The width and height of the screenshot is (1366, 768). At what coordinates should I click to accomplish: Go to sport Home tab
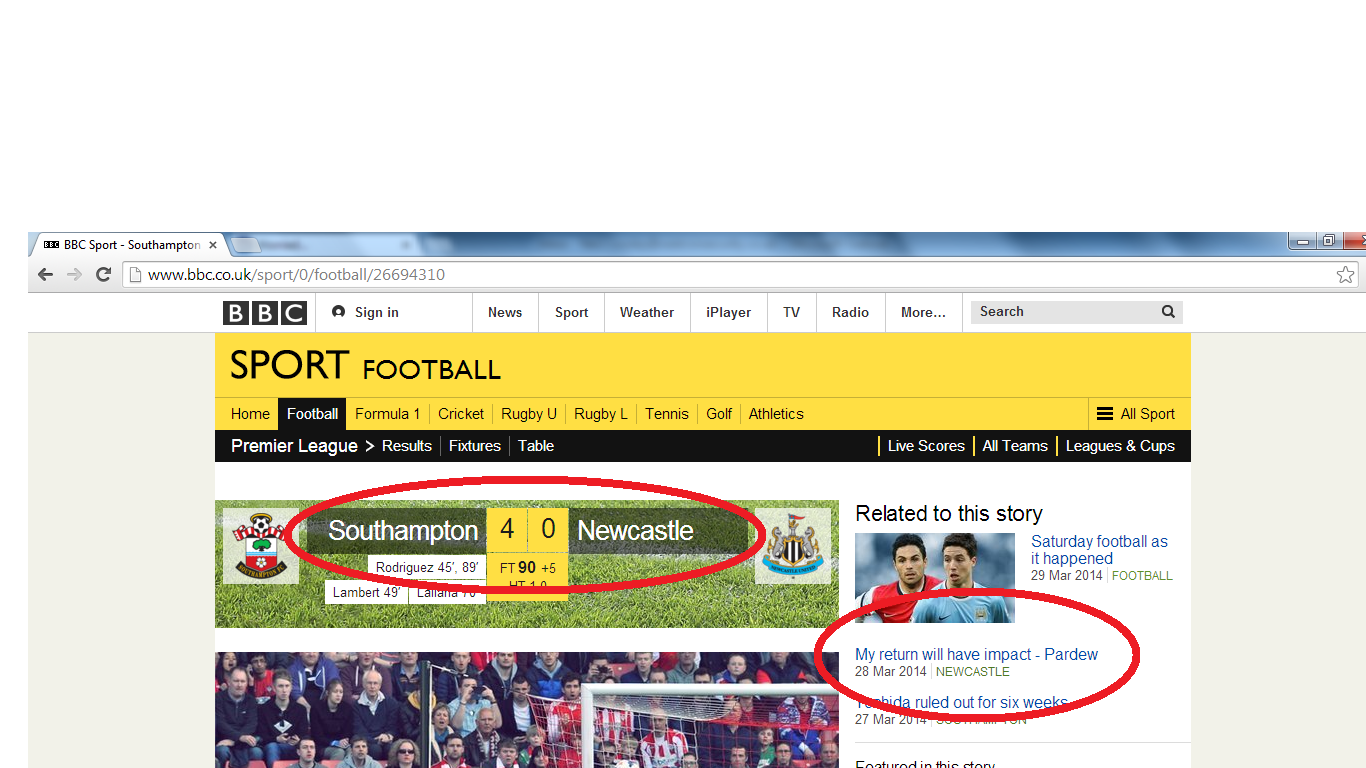coord(250,414)
